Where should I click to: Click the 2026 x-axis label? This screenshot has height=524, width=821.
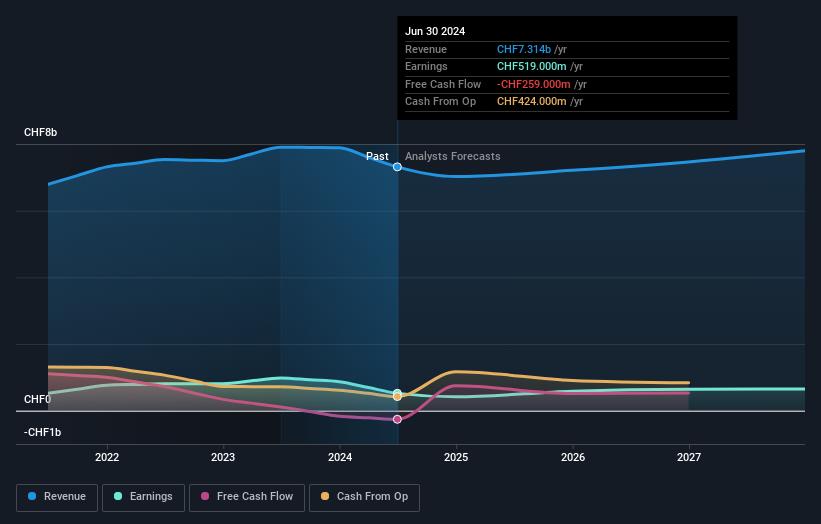coord(573,458)
